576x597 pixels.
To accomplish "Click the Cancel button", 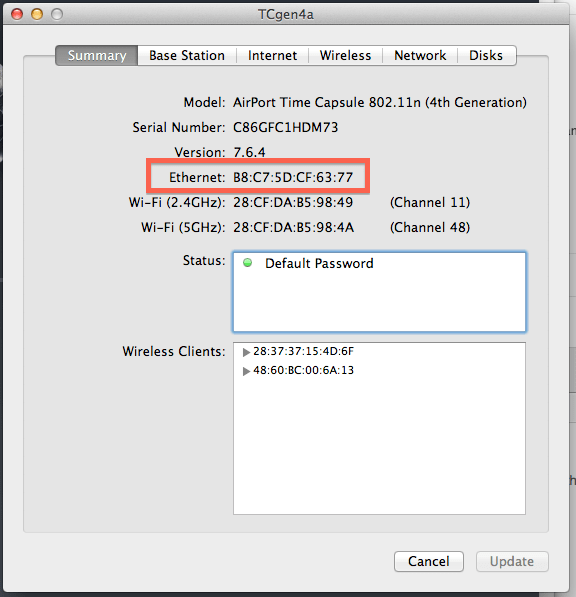I will click(x=429, y=561).
